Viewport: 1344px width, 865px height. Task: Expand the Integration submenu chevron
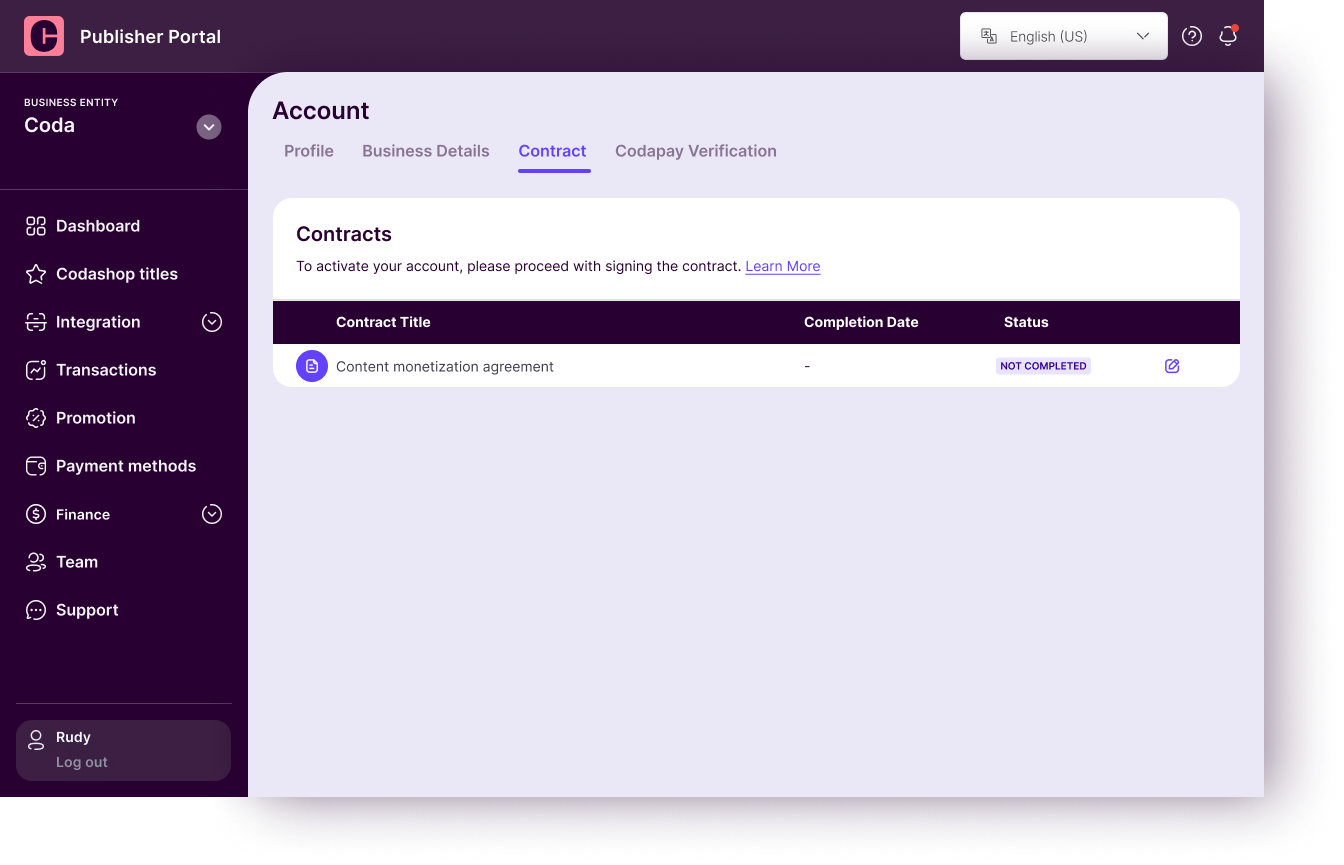[212, 322]
